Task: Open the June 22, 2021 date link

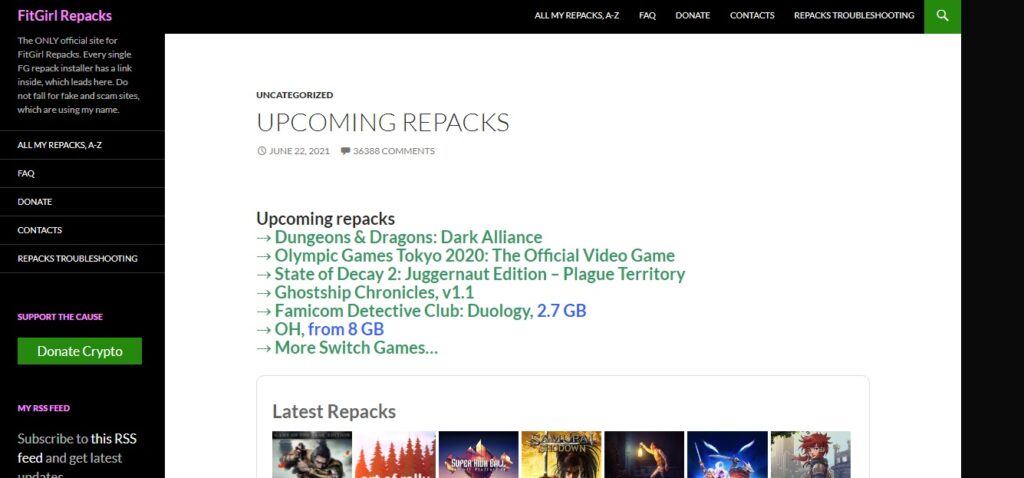Action: tap(299, 151)
